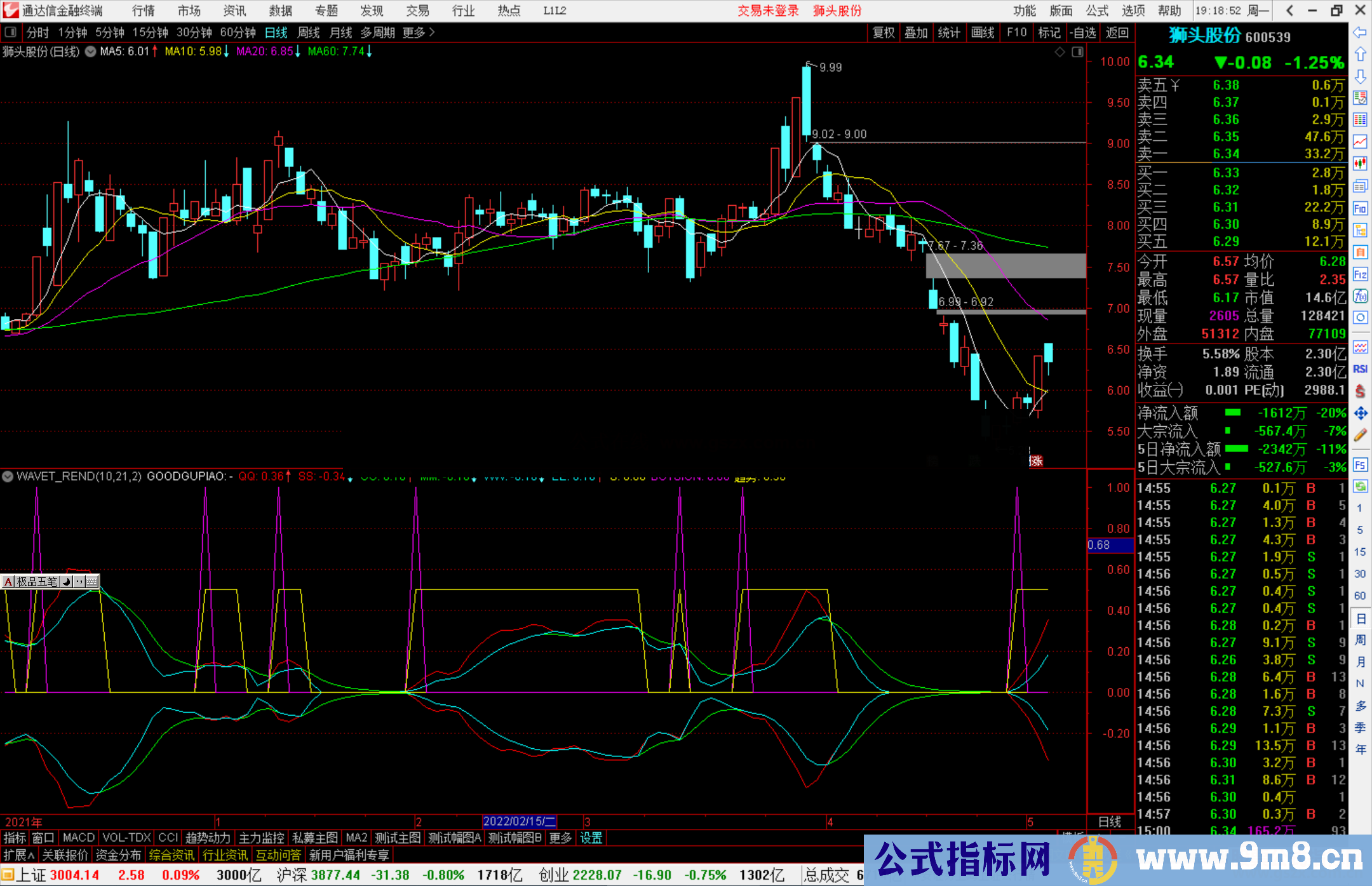The image size is (1372, 886).
Task: Click the trend line chart sidebar icon
Action: (1360, 141)
